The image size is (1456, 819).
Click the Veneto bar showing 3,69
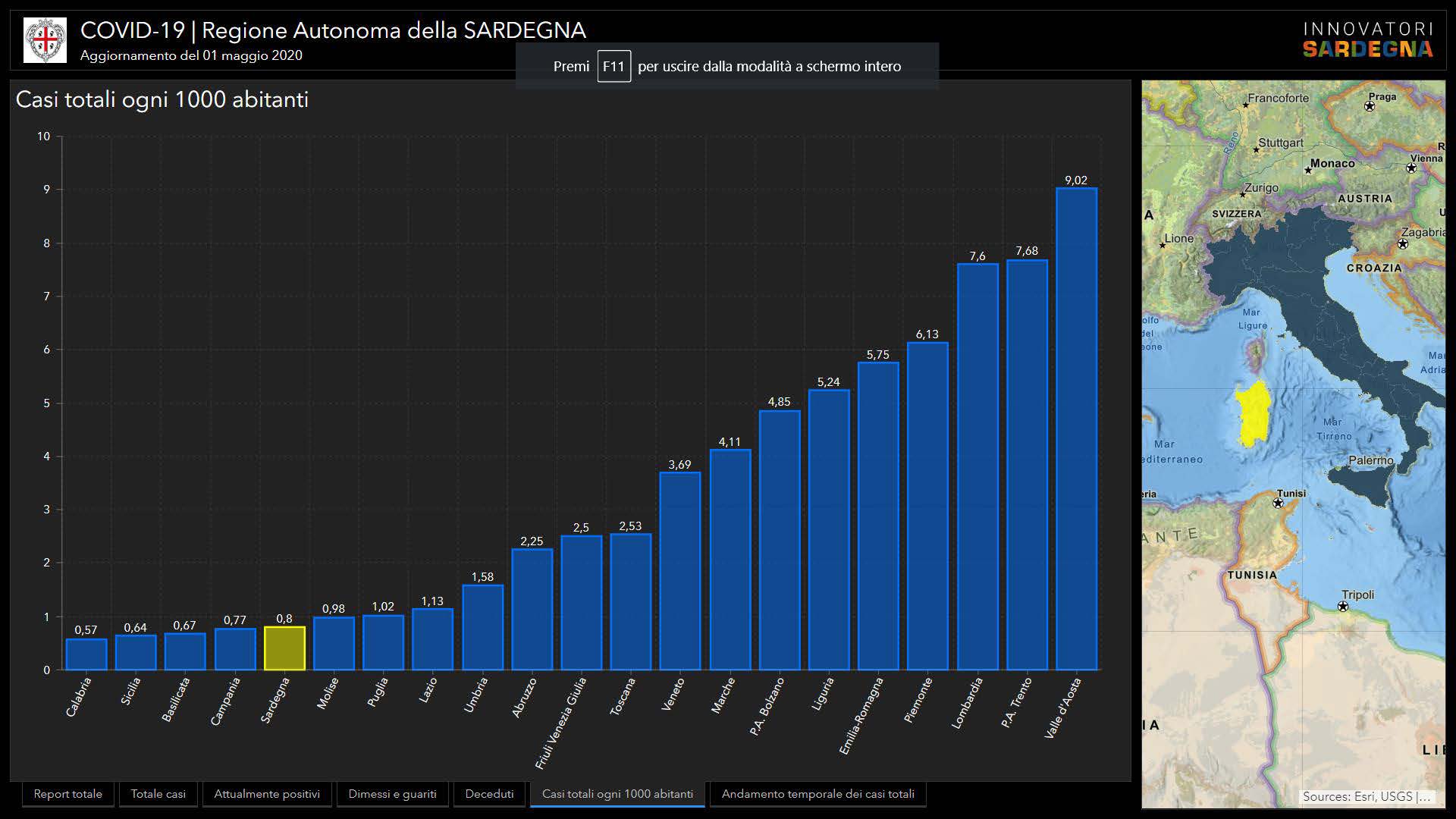[680, 570]
